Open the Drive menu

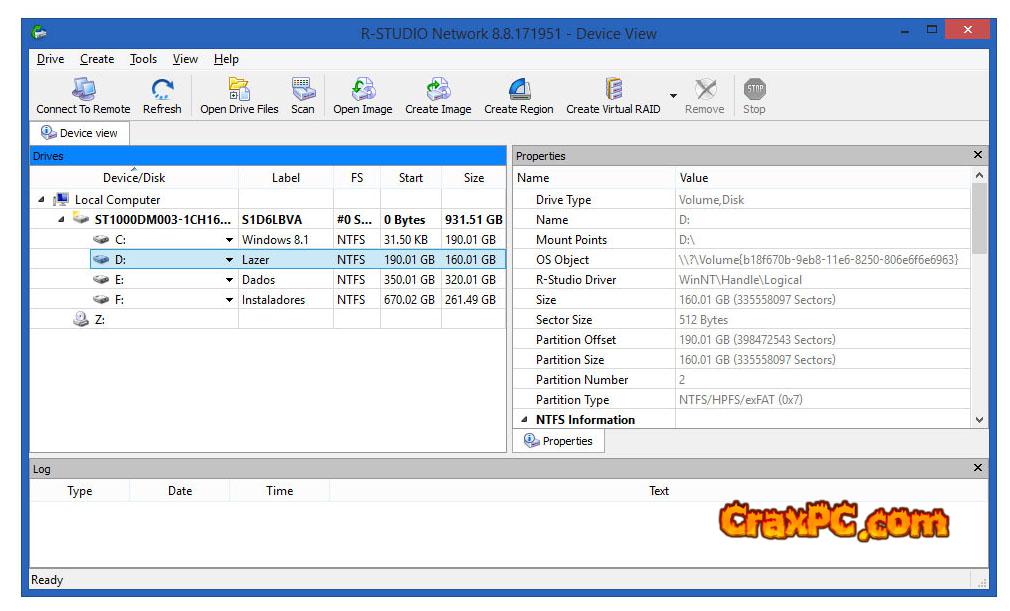coord(50,59)
